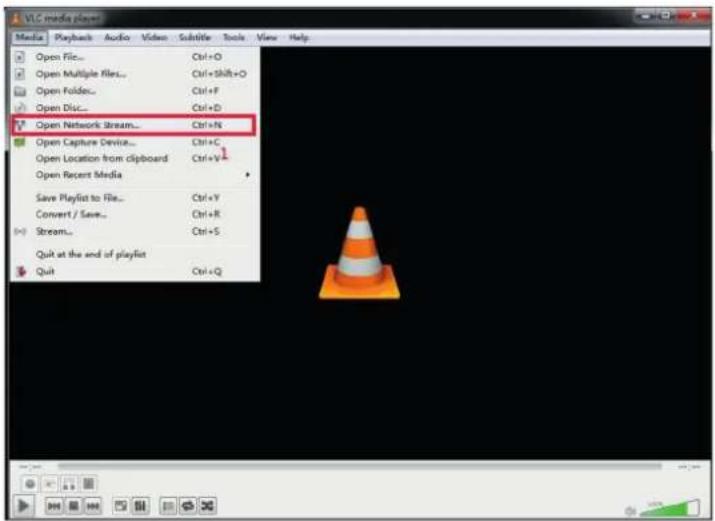Toggle loop repeat mode button

[x=187, y=506]
